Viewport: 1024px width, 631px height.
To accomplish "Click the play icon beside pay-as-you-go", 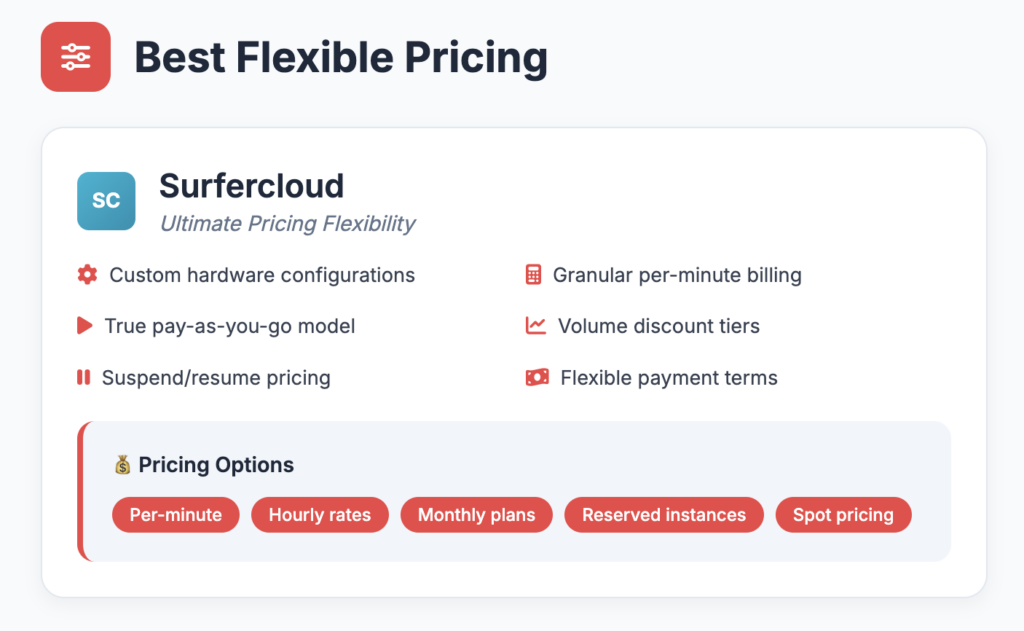I will click(x=85, y=325).
